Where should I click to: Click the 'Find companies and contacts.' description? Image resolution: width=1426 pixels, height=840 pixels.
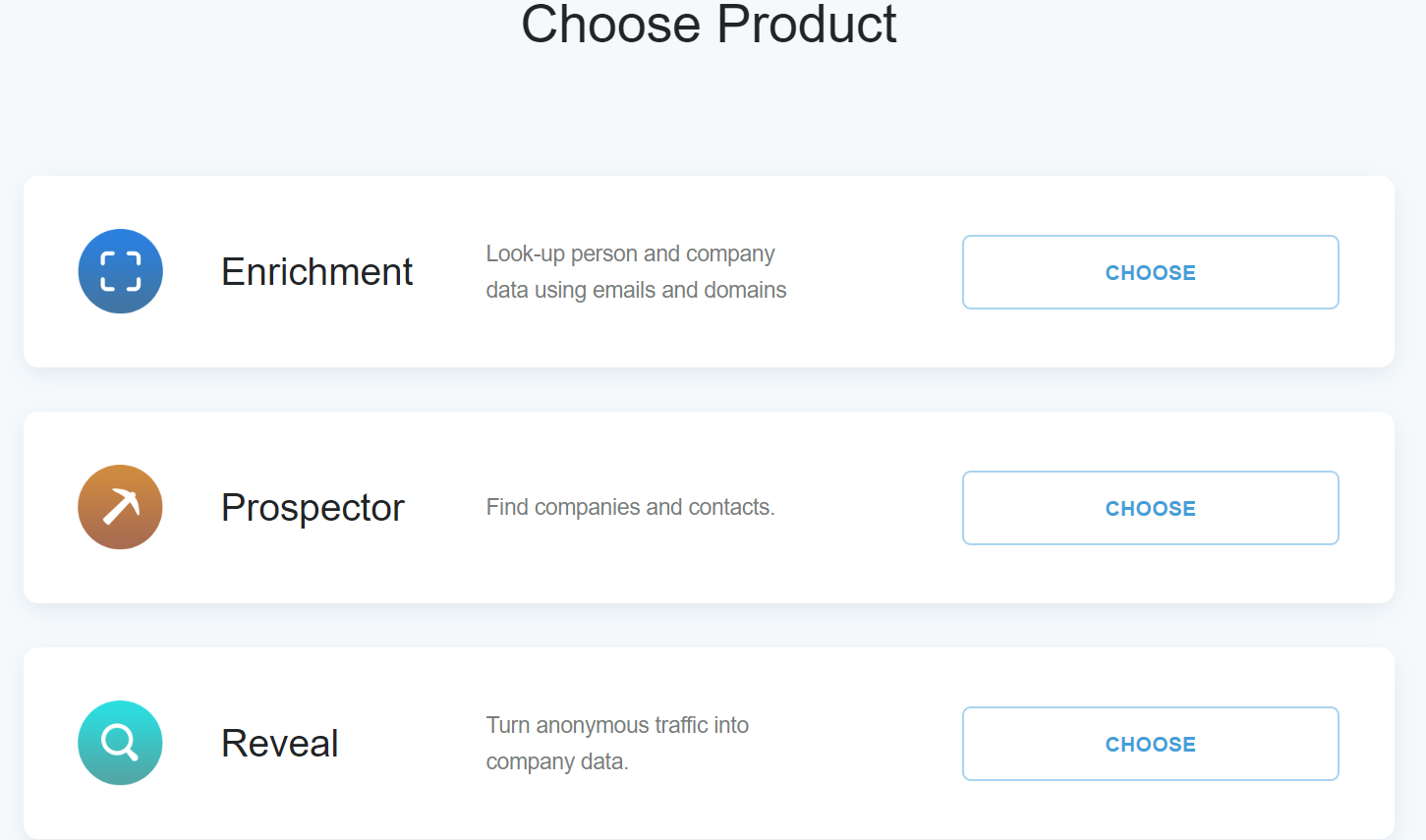click(630, 507)
